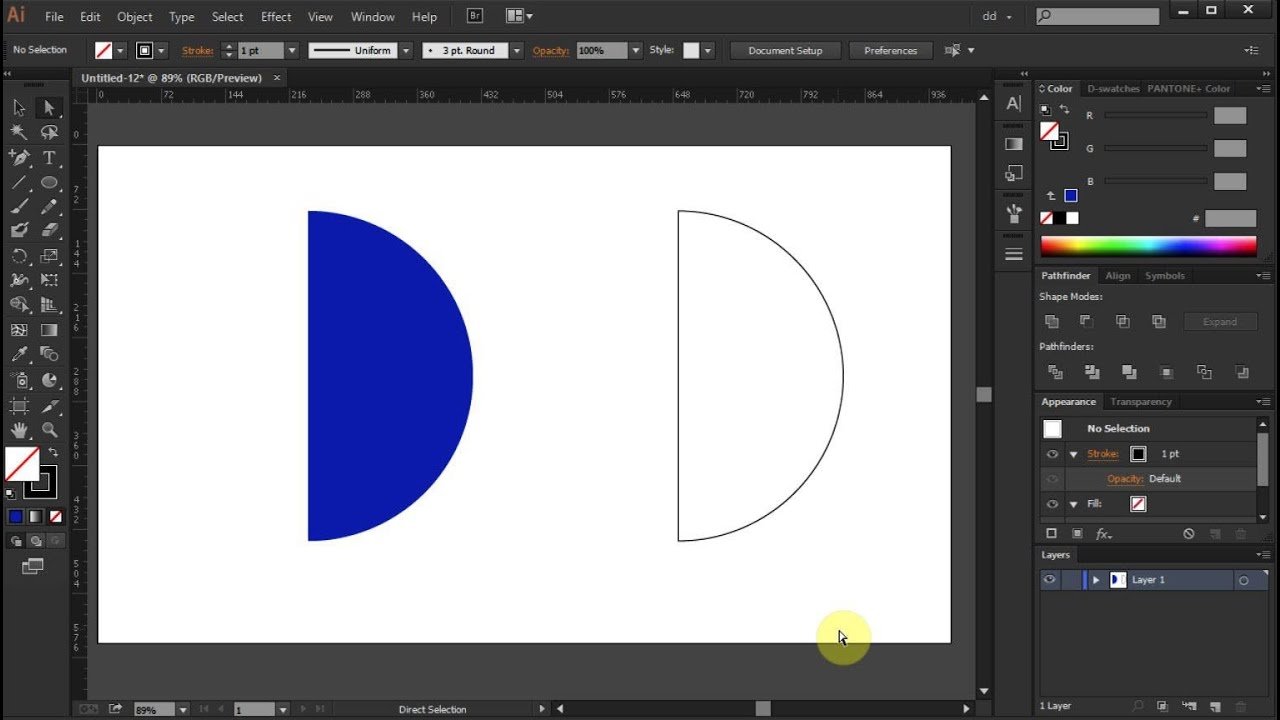Viewport: 1280px width, 720px height.
Task: Expand Layer 1 sublayers
Action: [x=1096, y=580]
